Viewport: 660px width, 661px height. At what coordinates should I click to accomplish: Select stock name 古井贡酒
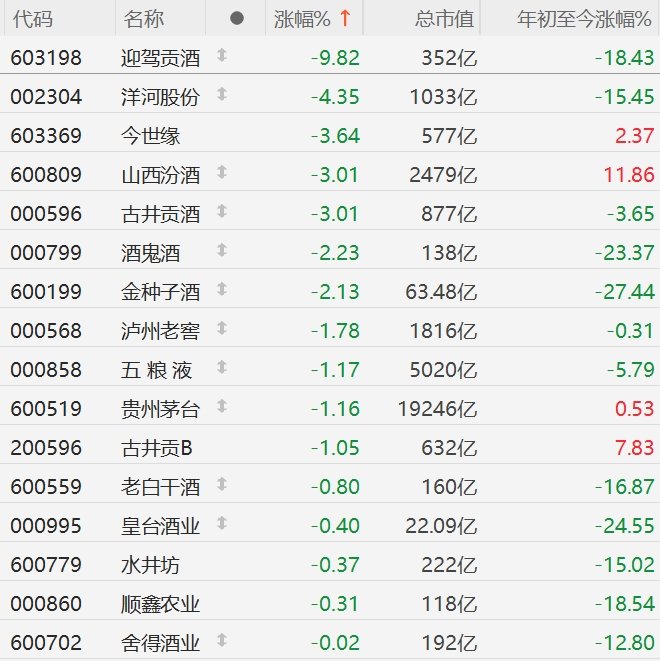[160, 214]
